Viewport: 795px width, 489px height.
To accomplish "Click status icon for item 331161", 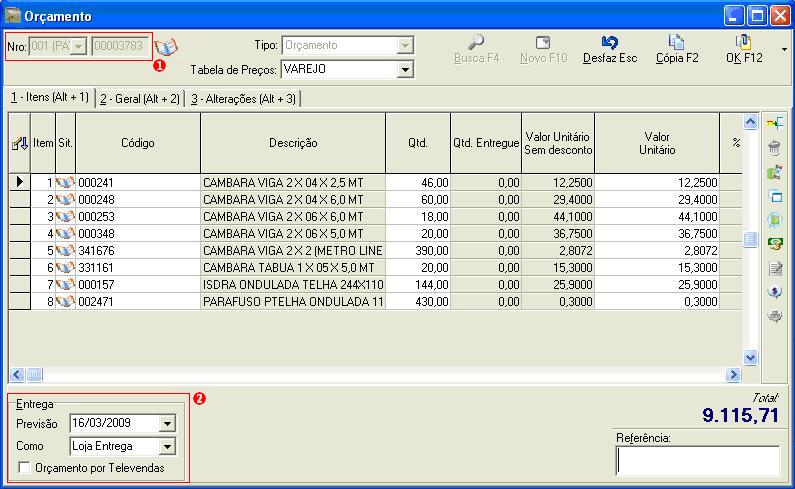I will [x=65, y=267].
